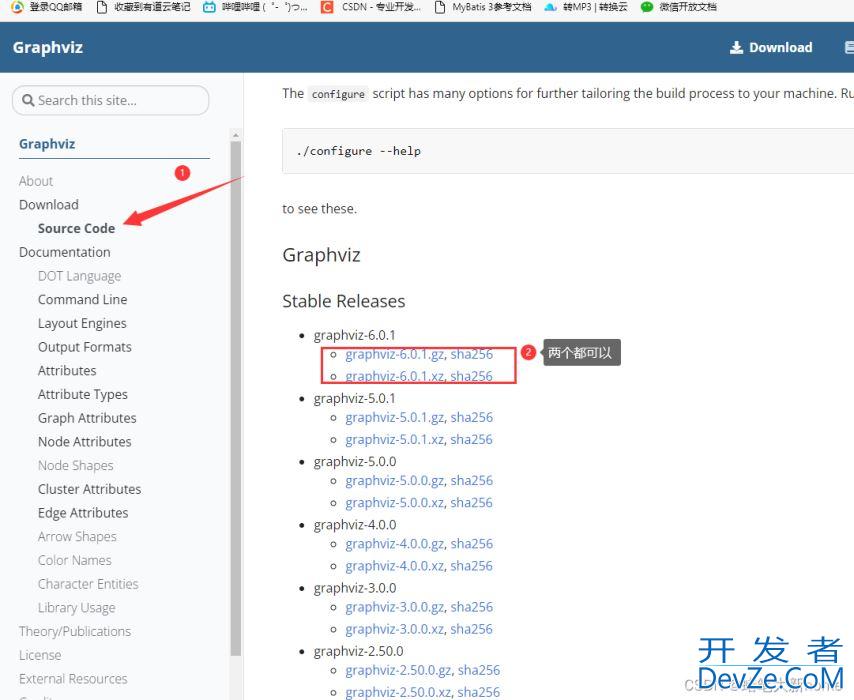Open Layout Engines page
The image size is (854, 700).
click(82, 324)
